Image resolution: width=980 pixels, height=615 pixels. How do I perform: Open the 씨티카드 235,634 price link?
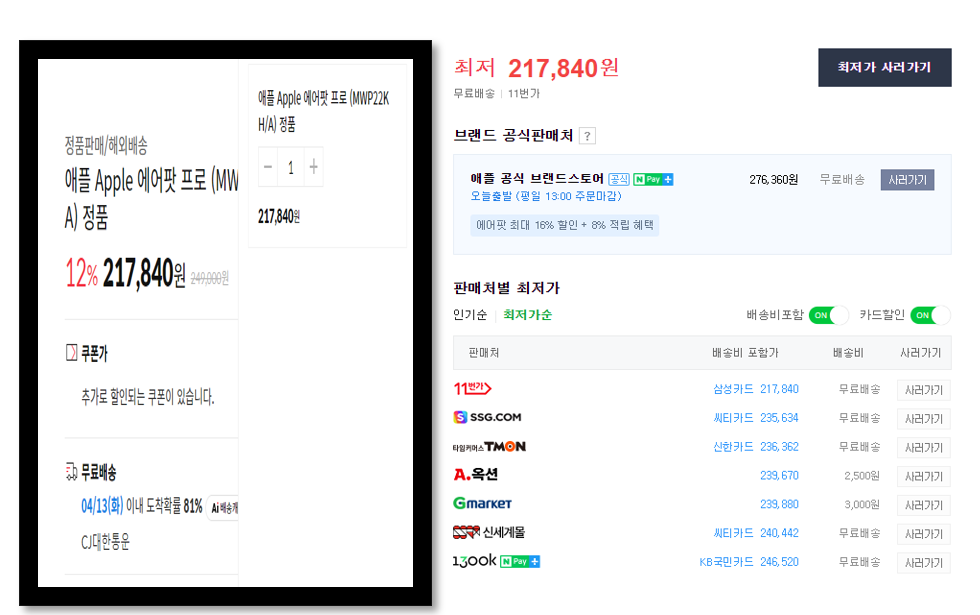(x=756, y=418)
